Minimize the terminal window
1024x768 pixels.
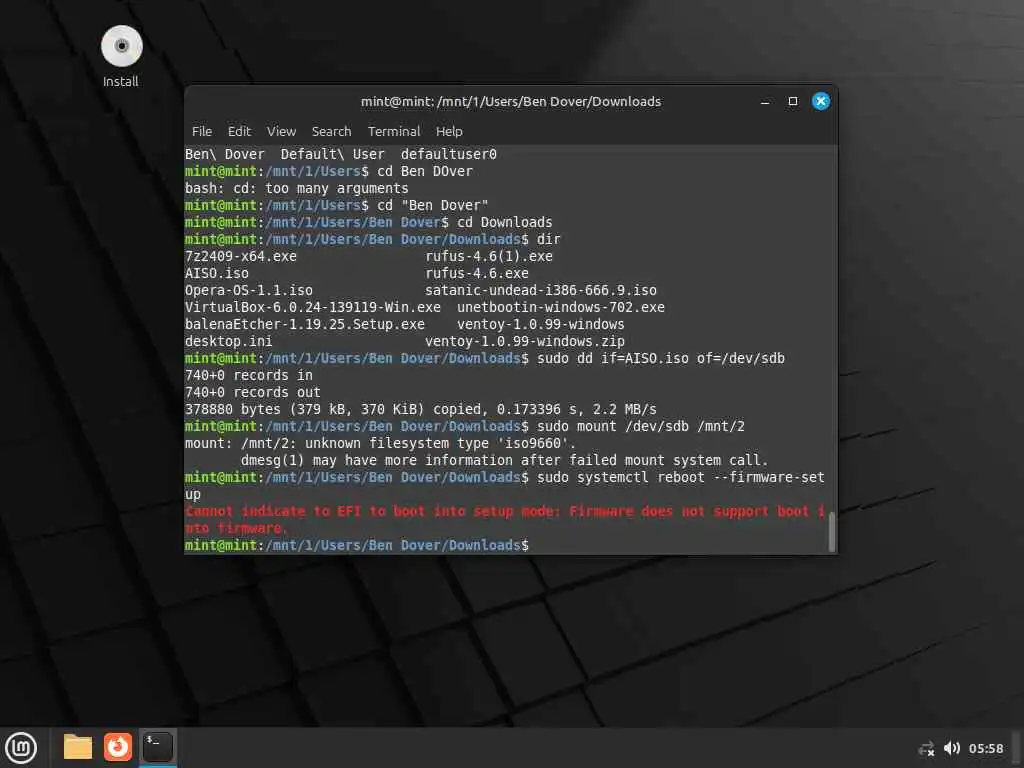[765, 101]
